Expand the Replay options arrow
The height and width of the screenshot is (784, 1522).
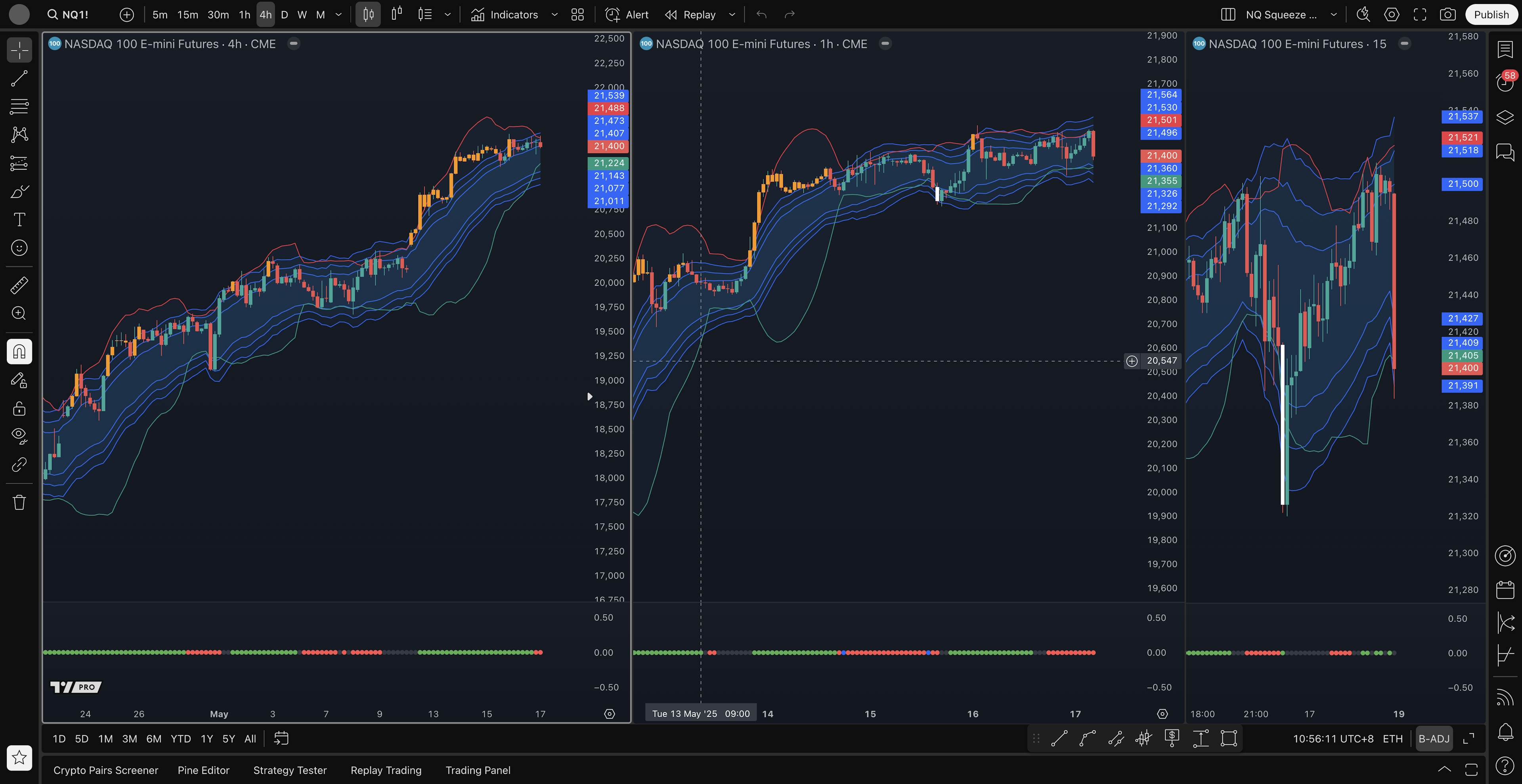tap(732, 15)
